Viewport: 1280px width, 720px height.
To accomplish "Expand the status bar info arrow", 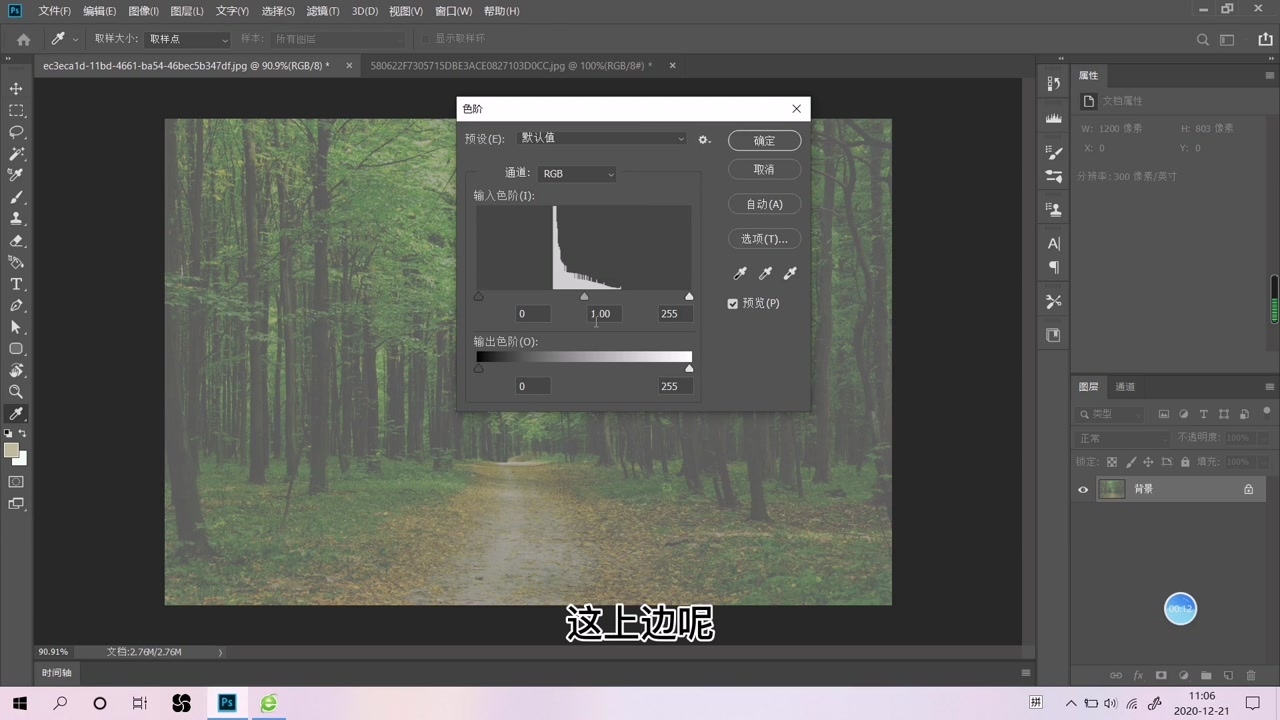I will [x=220, y=652].
